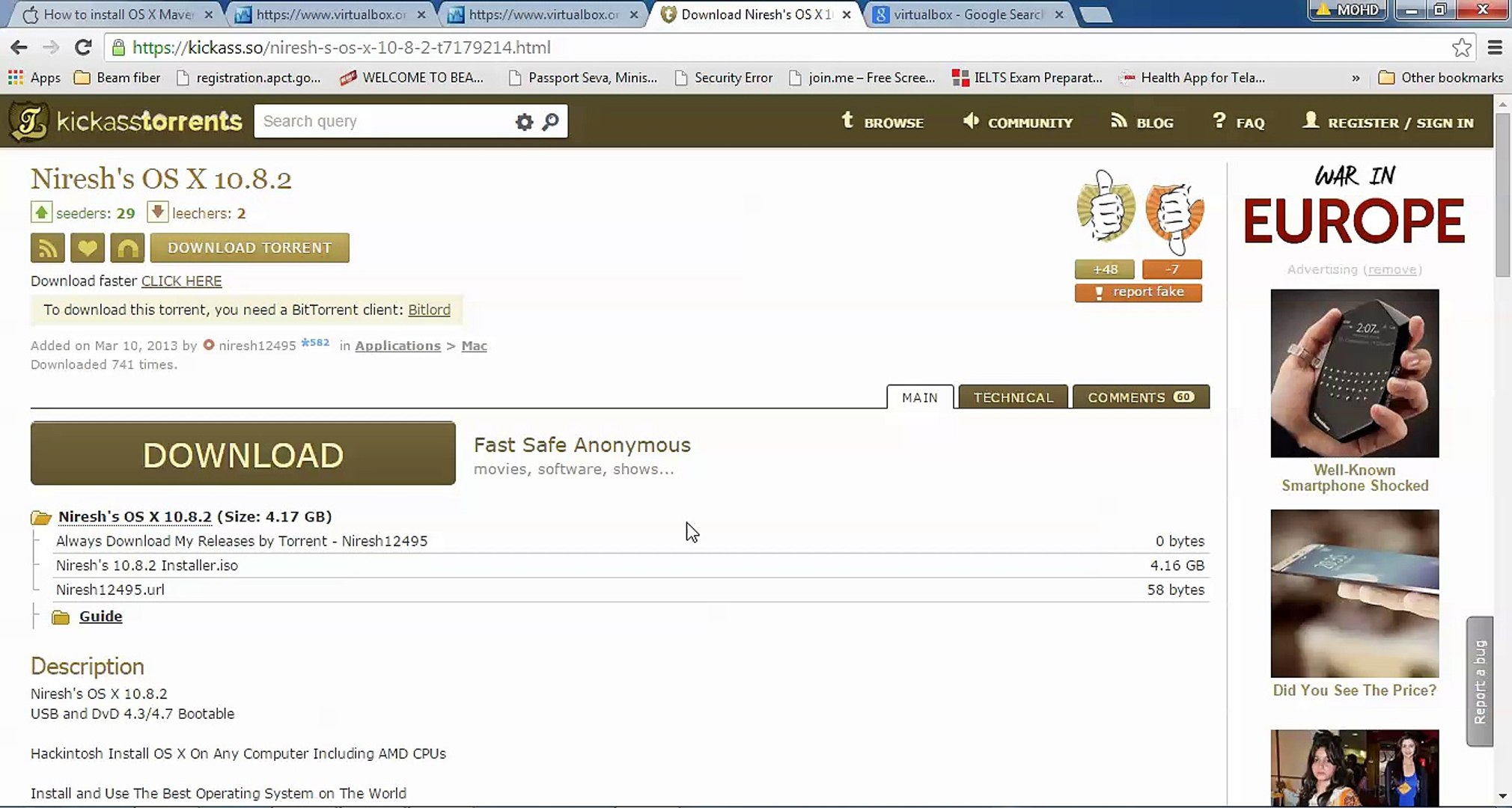Open the Beam fiber bookmark folder
Viewport: 1512px width, 808px height.
[x=118, y=78]
